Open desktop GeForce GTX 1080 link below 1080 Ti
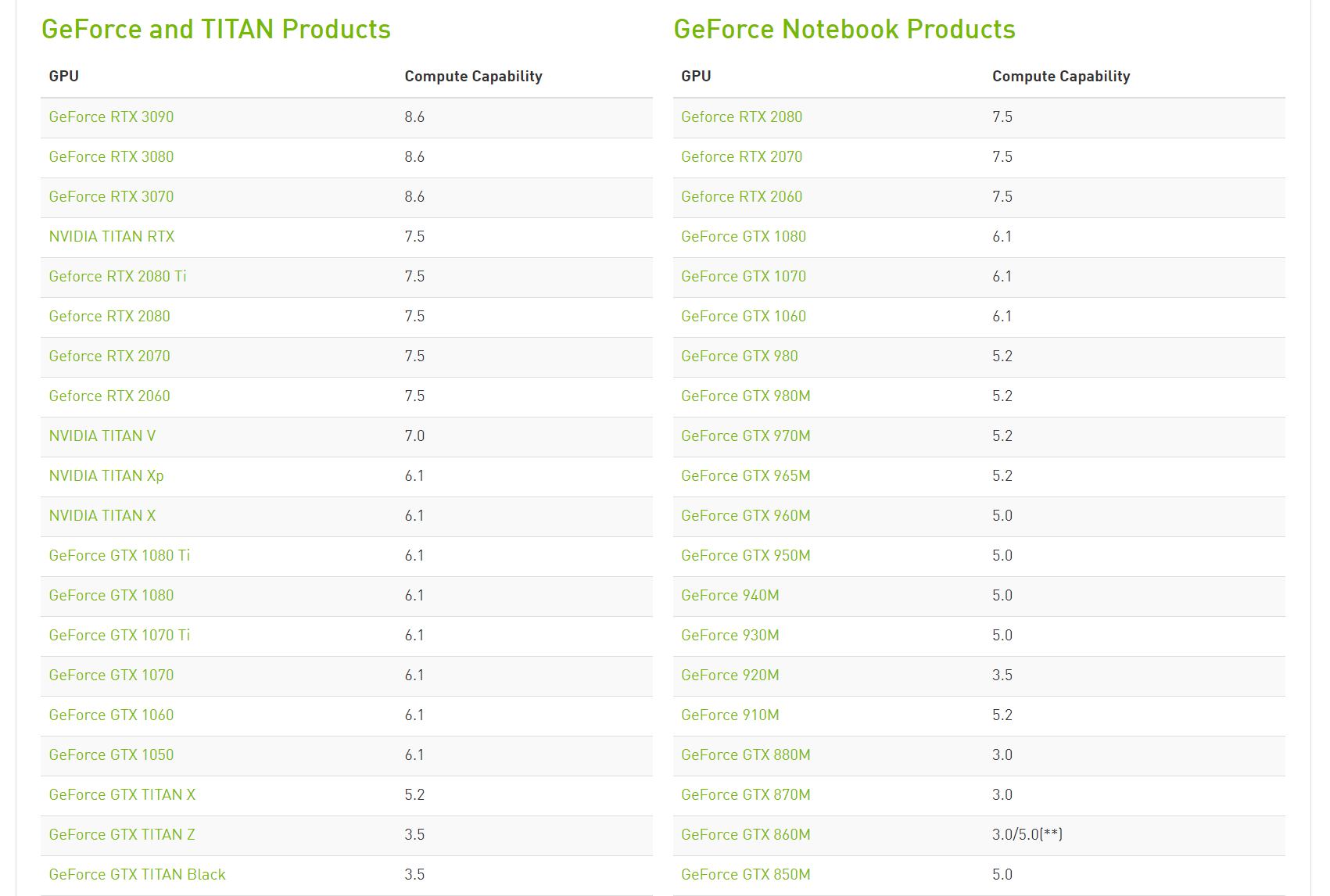Image resolution: width=1330 pixels, height=896 pixels. click(111, 596)
